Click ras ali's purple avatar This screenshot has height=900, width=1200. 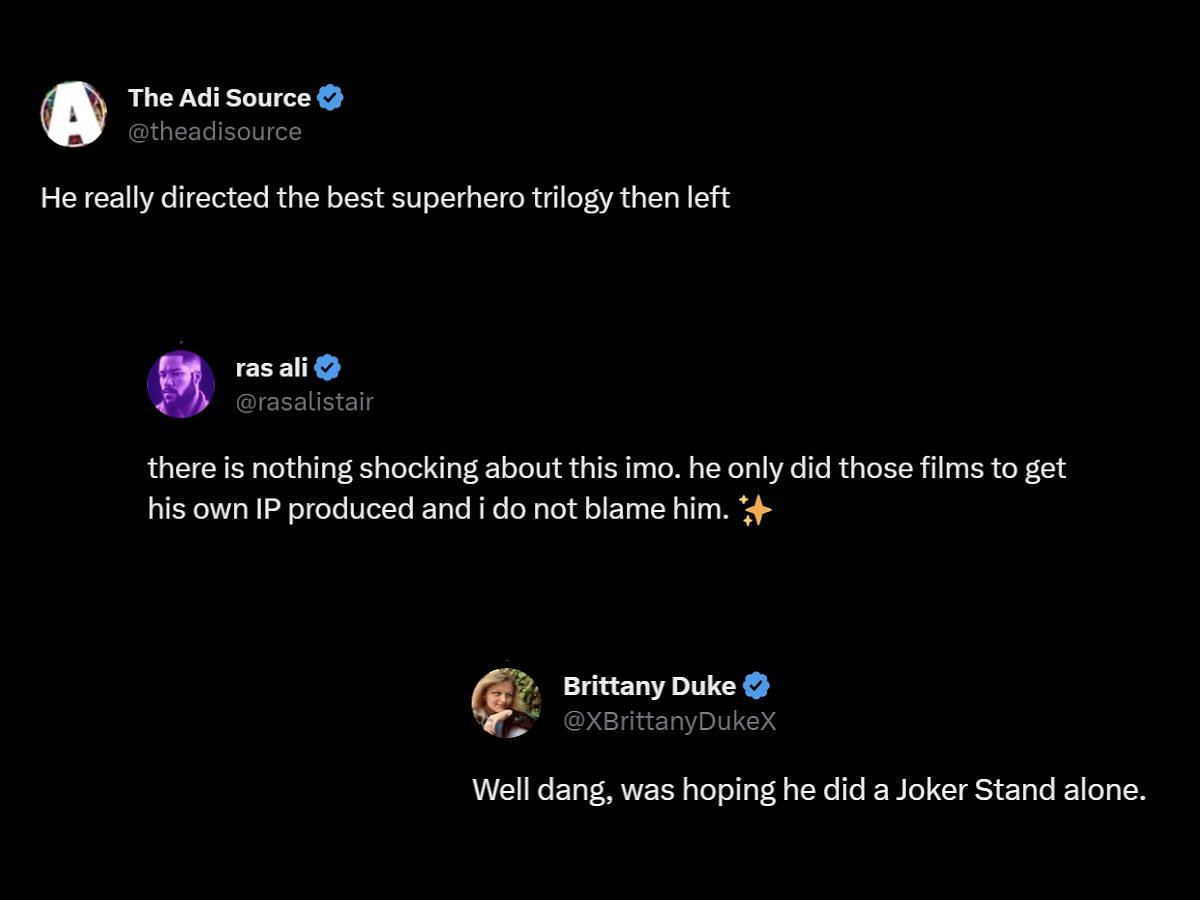point(181,384)
